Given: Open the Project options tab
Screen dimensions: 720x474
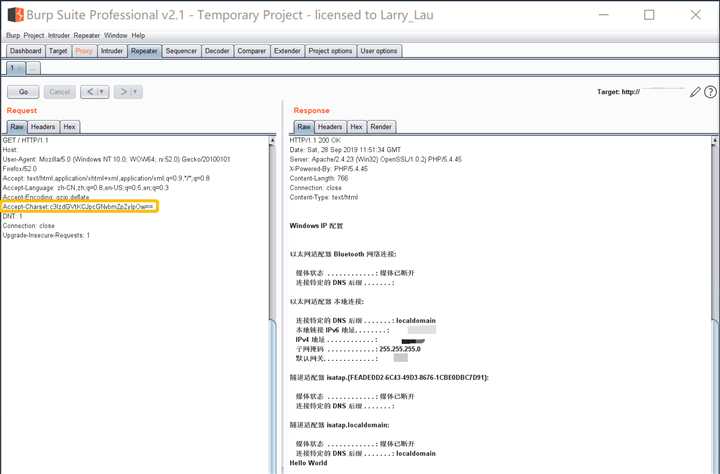Looking at the screenshot, I should (330, 51).
